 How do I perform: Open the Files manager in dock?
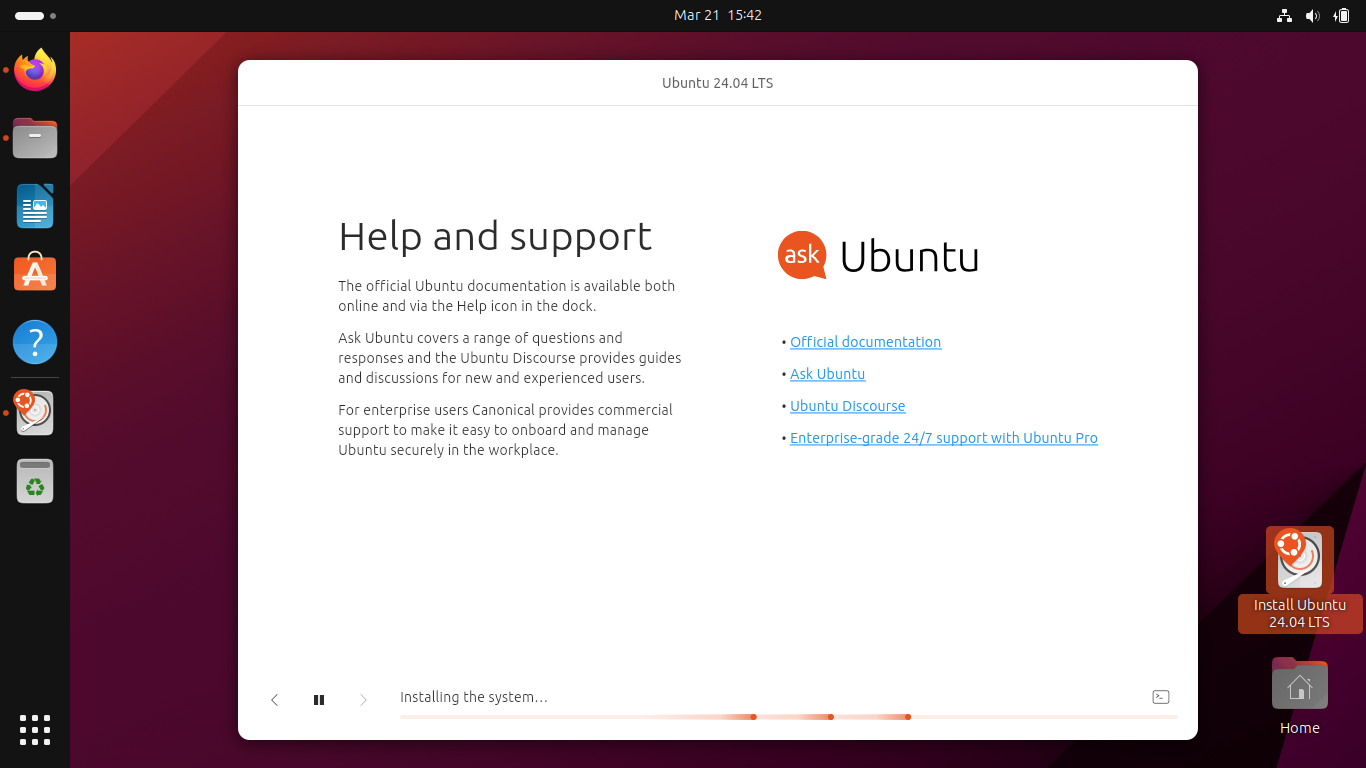click(x=35, y=138)
